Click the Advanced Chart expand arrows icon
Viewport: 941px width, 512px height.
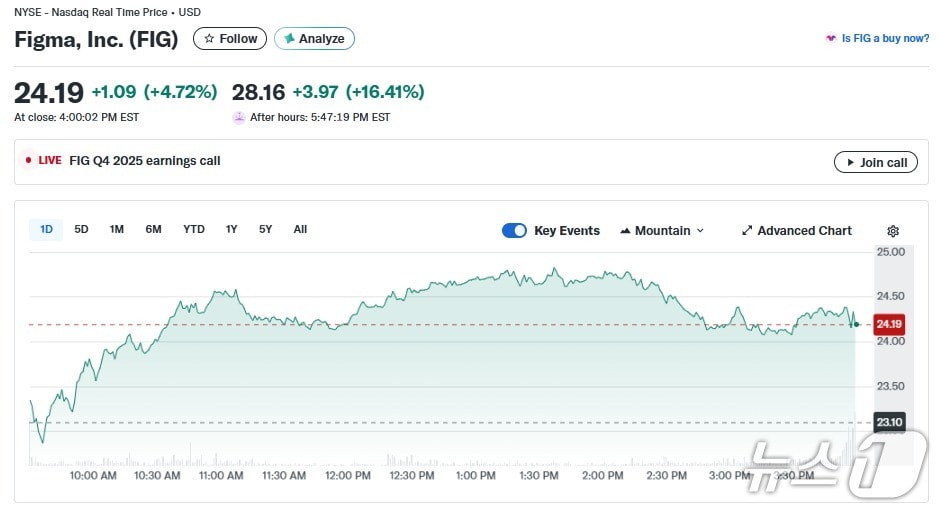click(x=746, y=231)
